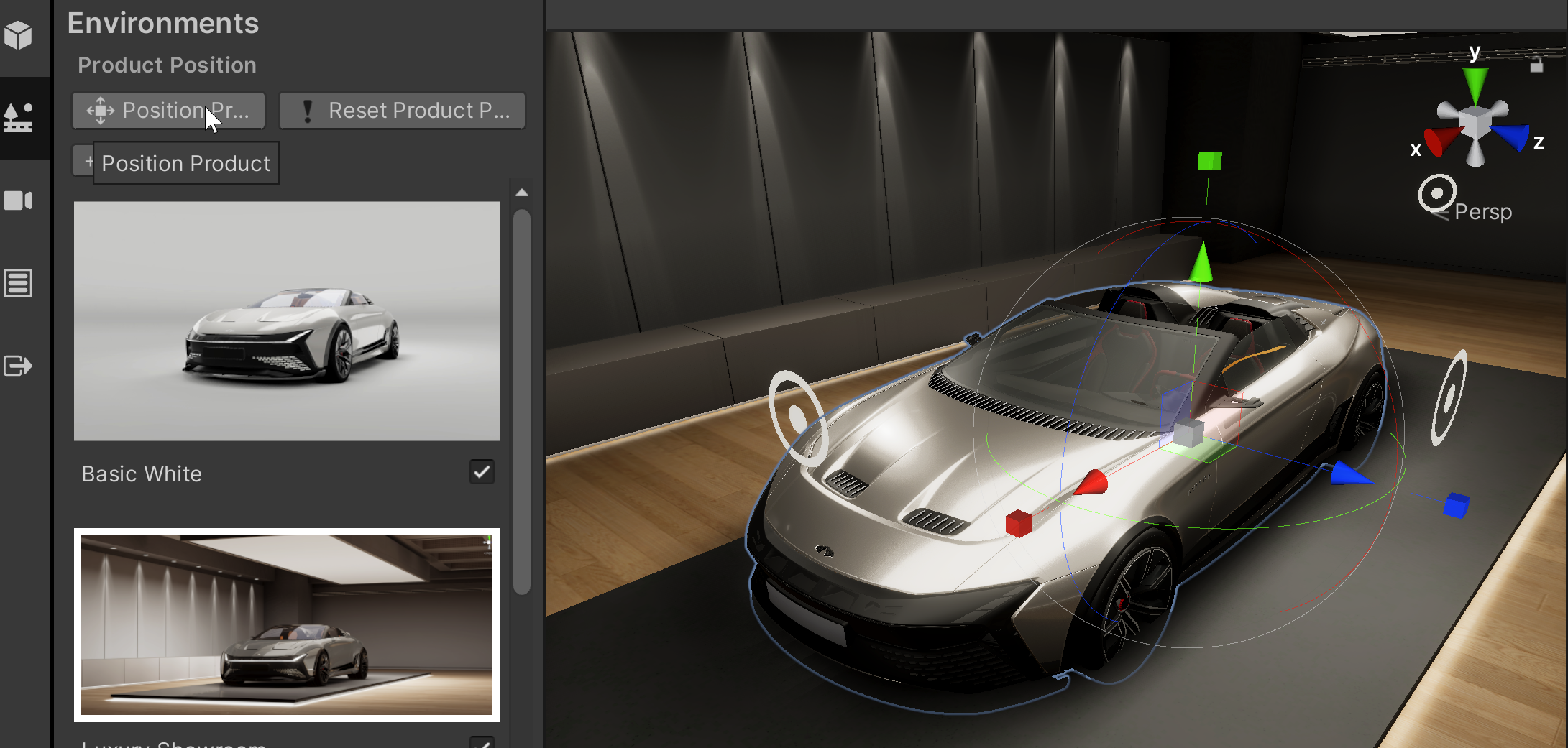1568x748 pixels.
Task: Click the green Y-axis move arrow on car
Action: pyautogui.click(x=1201, y=262)
